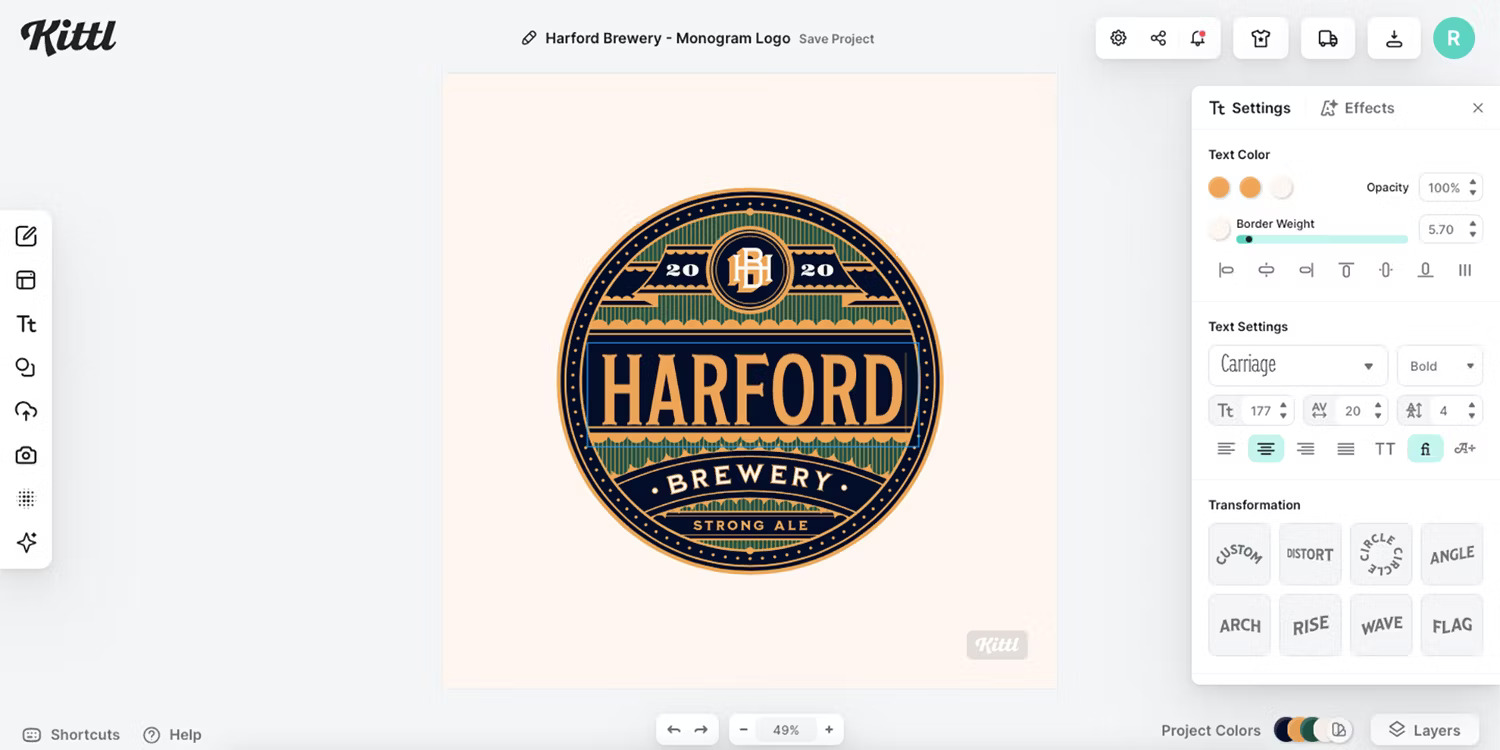Image resolution: width=1500 pixels, height=750 pixels.
Task: Toggle uppercase TT option
Action: [x=1385, y=449]
